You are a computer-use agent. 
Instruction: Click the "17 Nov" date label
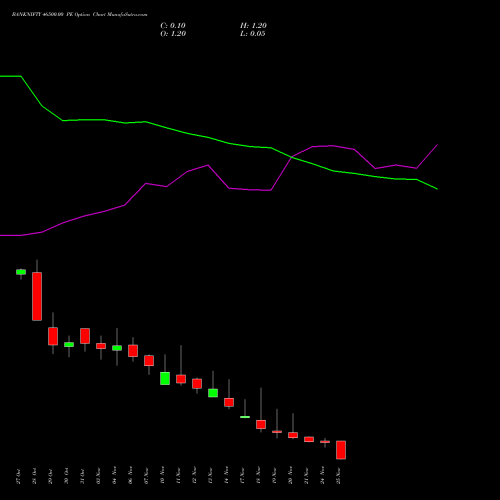tap(242, 475)
